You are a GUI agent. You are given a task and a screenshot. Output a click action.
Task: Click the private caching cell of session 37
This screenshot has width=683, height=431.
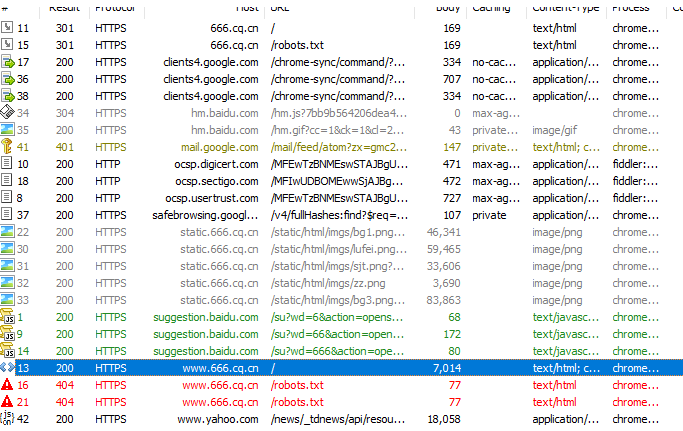489,215
